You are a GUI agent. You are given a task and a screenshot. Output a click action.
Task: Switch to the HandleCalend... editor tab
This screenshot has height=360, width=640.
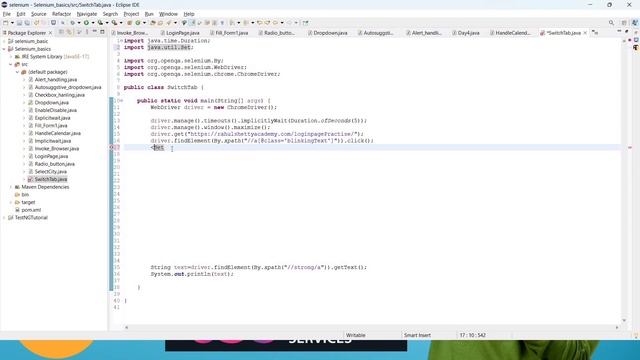pyautogui.click(x=510, y=33)
